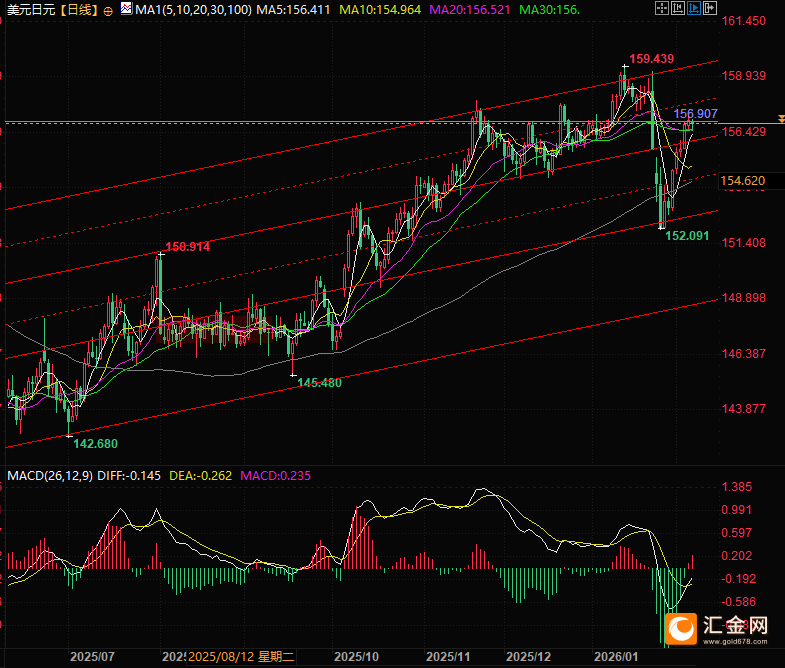Click the 142.680 low price label
The width and height of the screenshot is (785, 668).
[x=96, y=443]
